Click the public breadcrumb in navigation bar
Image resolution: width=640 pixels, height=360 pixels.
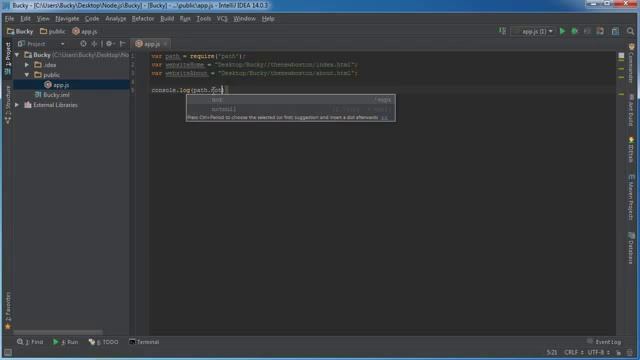point(53,31)
